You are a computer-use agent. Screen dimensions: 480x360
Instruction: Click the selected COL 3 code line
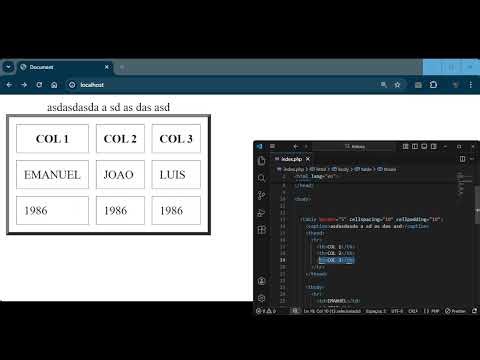(337, 260)
